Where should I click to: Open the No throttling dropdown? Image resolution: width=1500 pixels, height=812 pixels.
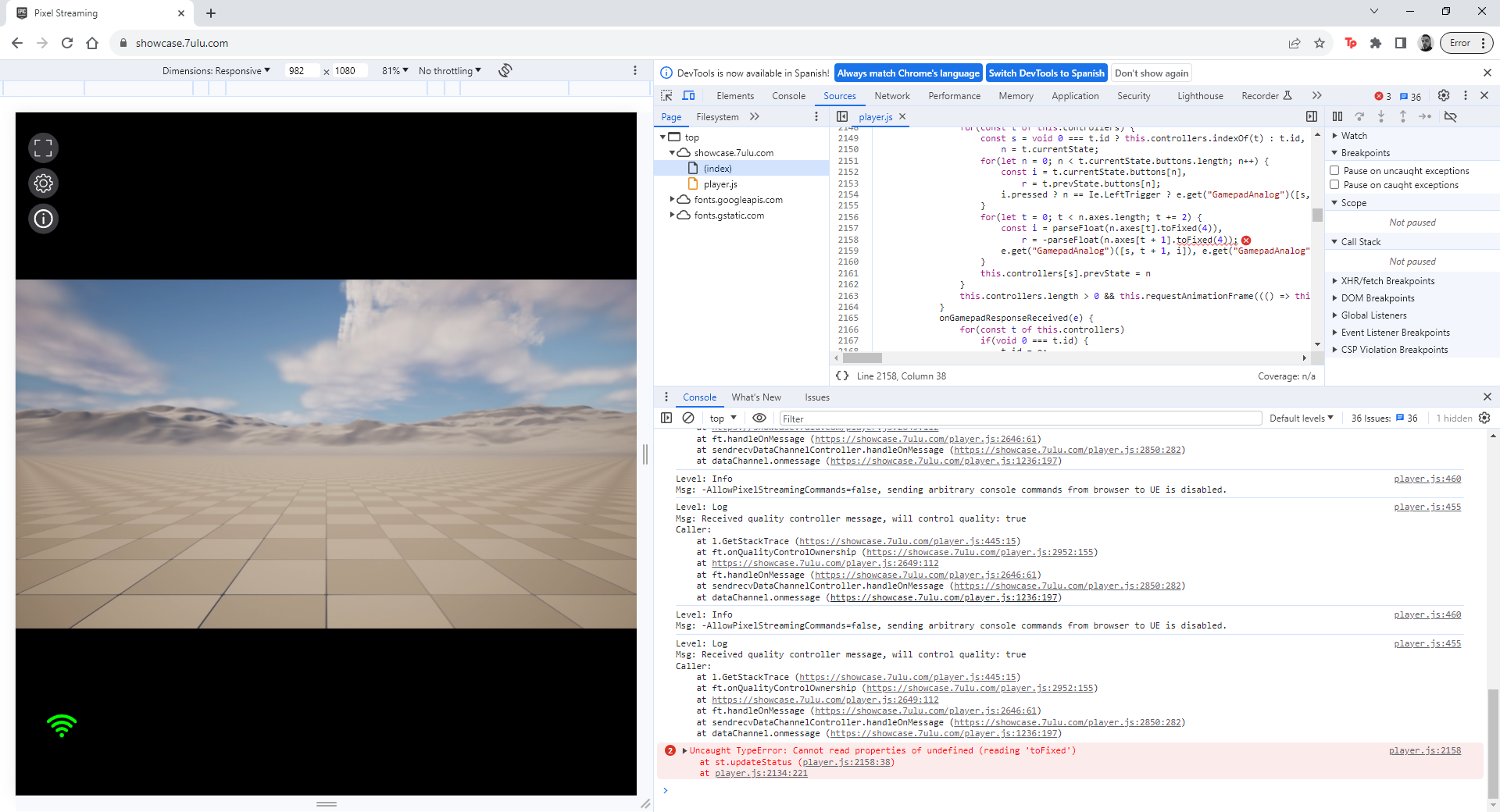point(448,70)
